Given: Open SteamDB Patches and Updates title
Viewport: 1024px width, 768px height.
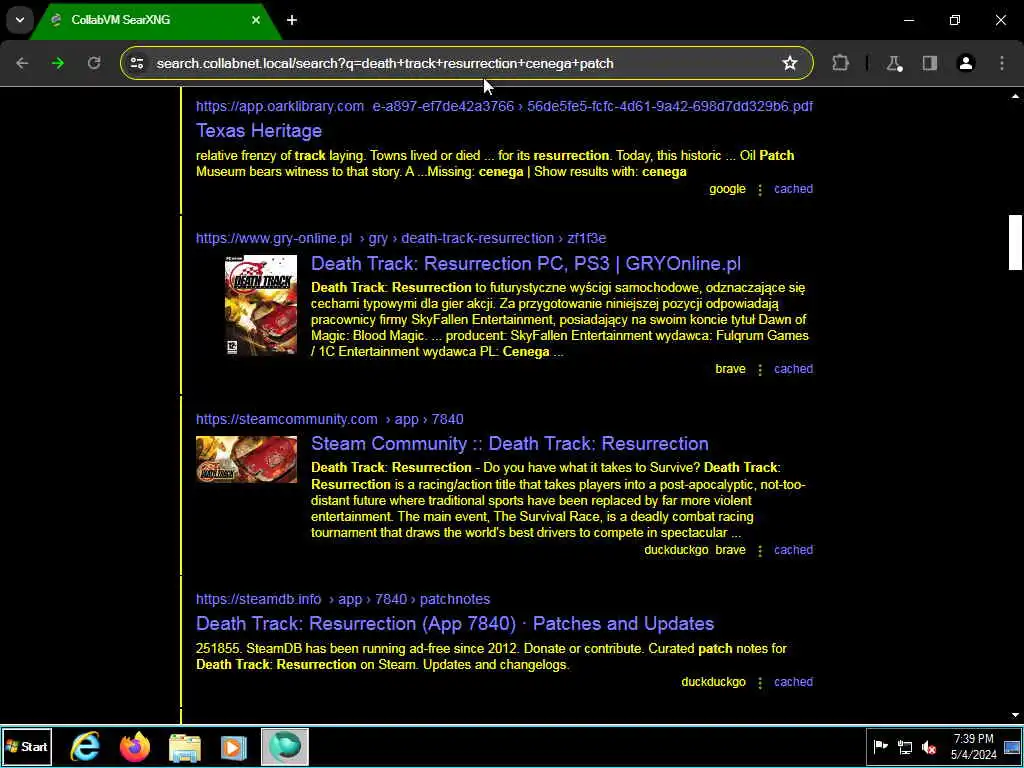Looking at the screenshot, I should tap(455, 624).
